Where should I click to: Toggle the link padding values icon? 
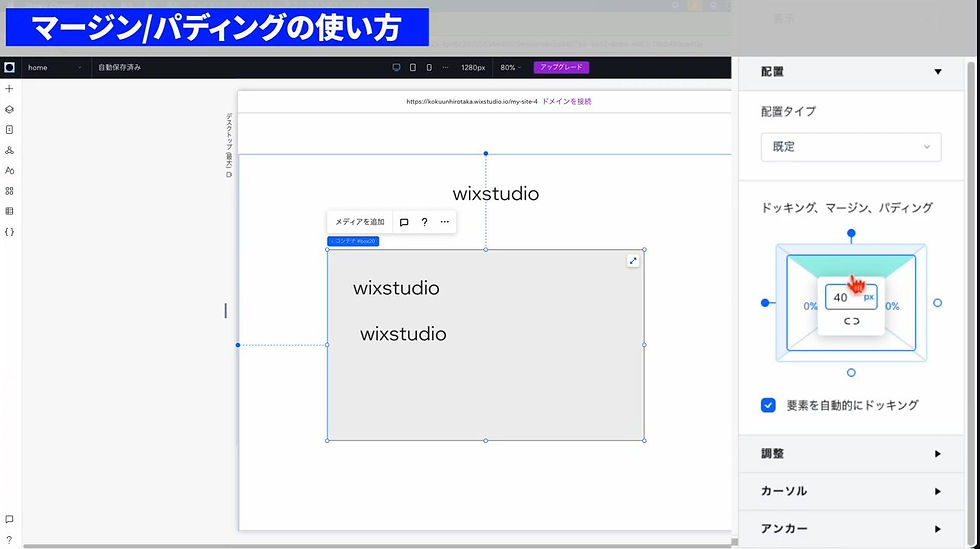pyautogui.click(x=851, y=321)
